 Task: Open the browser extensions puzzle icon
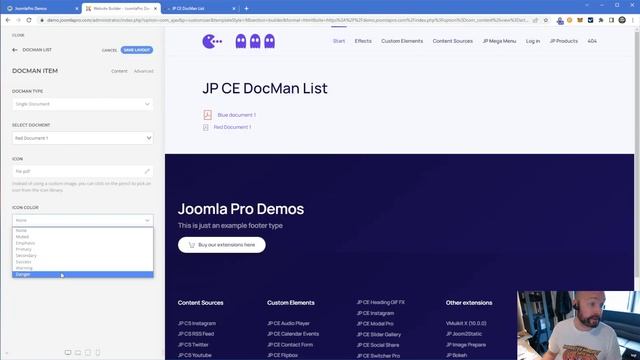coord(601,20)
